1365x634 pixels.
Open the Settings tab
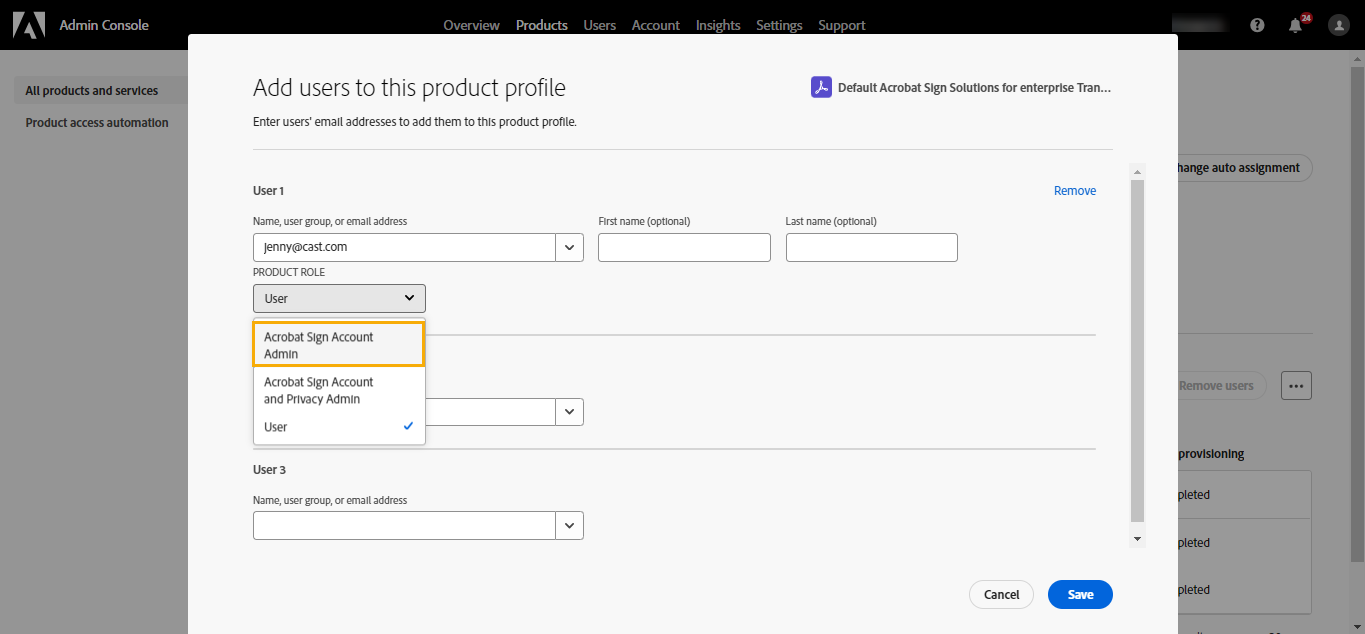(779, 25)
